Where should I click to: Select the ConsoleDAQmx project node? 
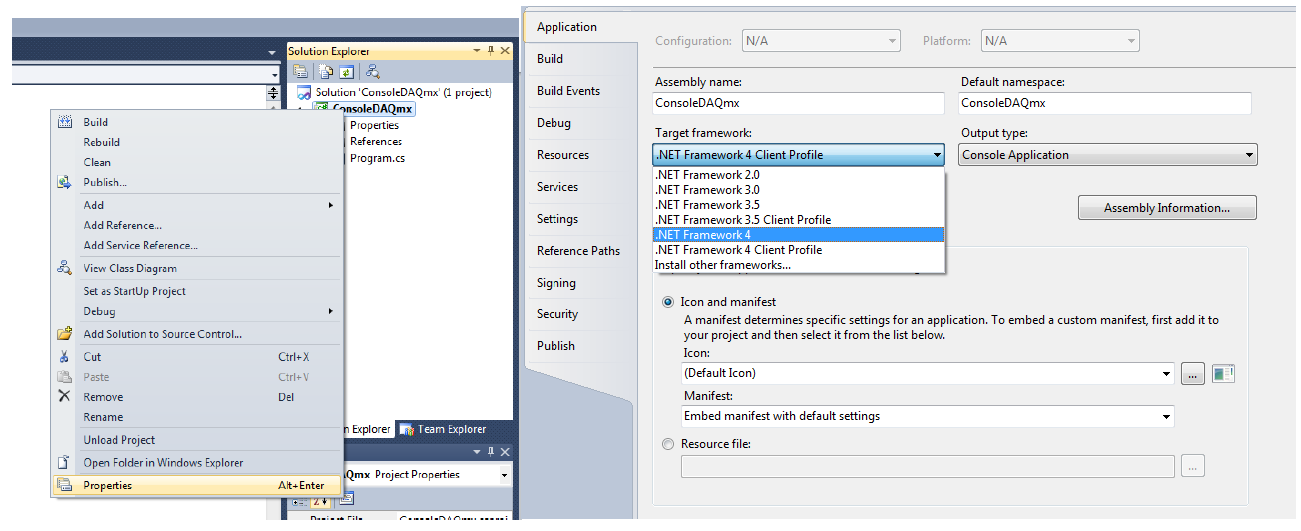click(x=372, y=109)
